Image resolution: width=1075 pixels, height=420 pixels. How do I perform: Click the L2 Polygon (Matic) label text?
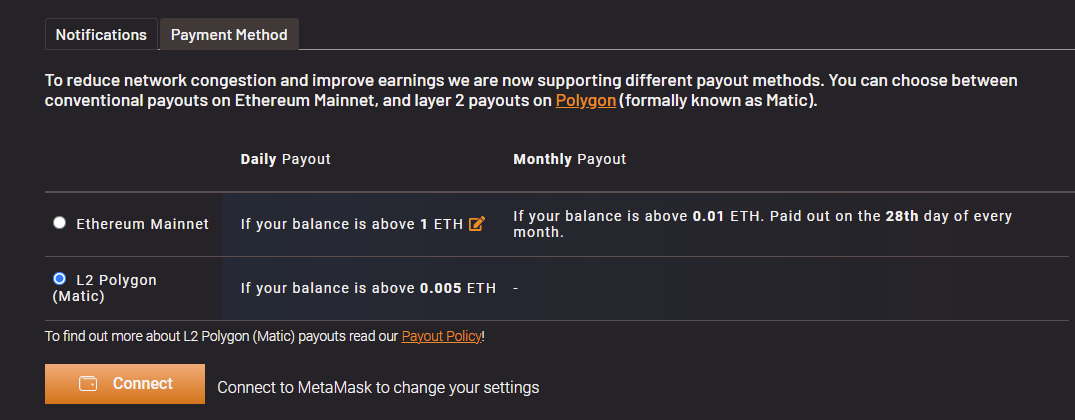(x=104, y=288)
